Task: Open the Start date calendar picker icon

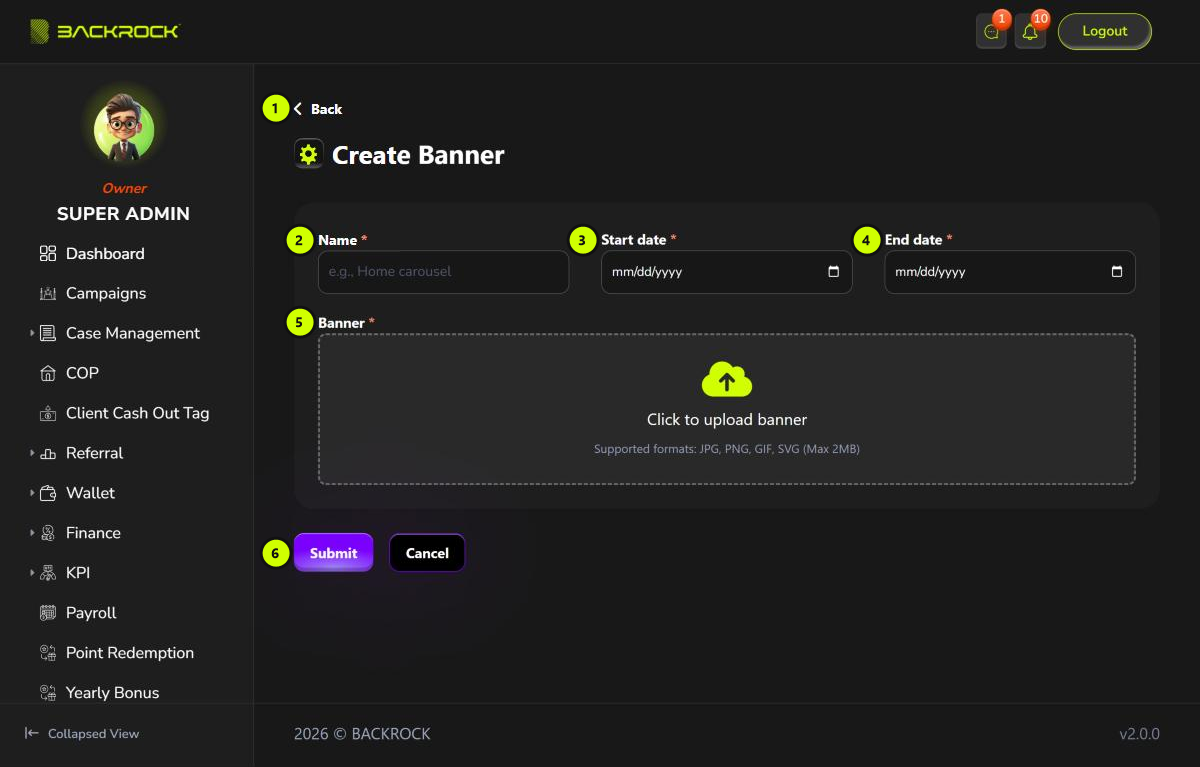Action: pos(834,272)
